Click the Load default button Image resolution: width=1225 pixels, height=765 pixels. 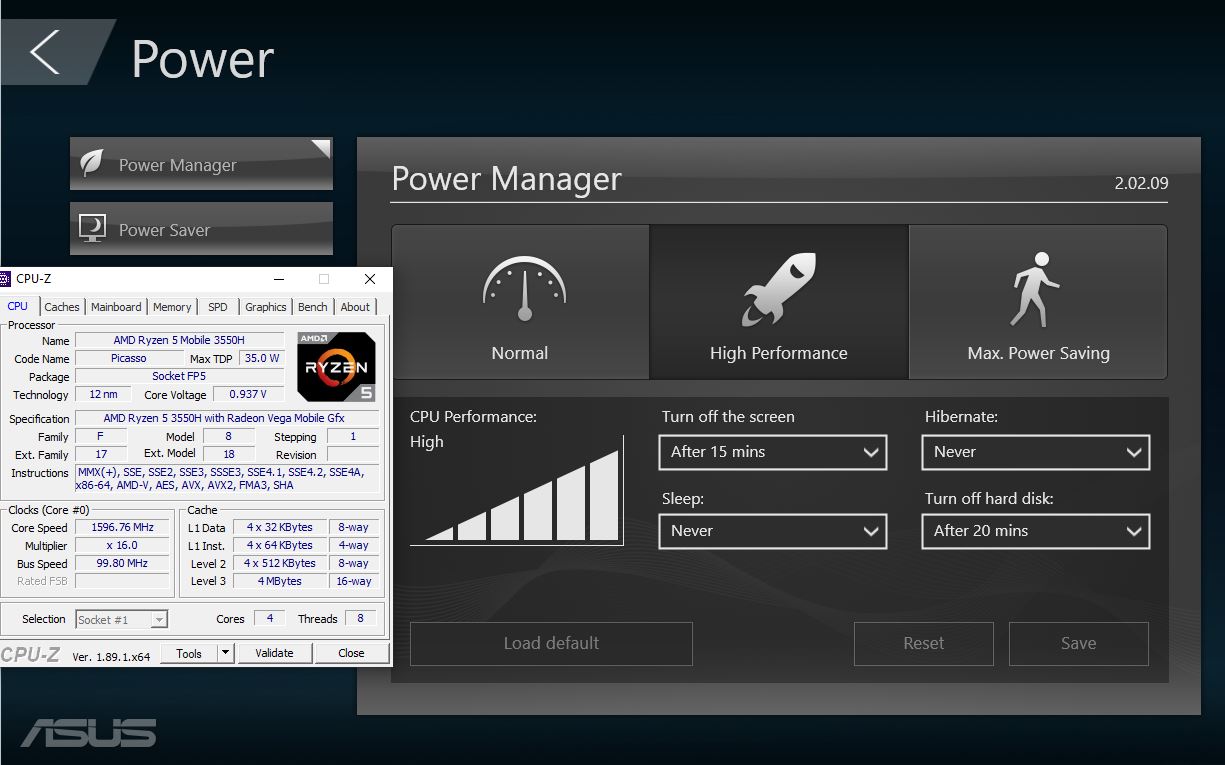click(551, 643)
